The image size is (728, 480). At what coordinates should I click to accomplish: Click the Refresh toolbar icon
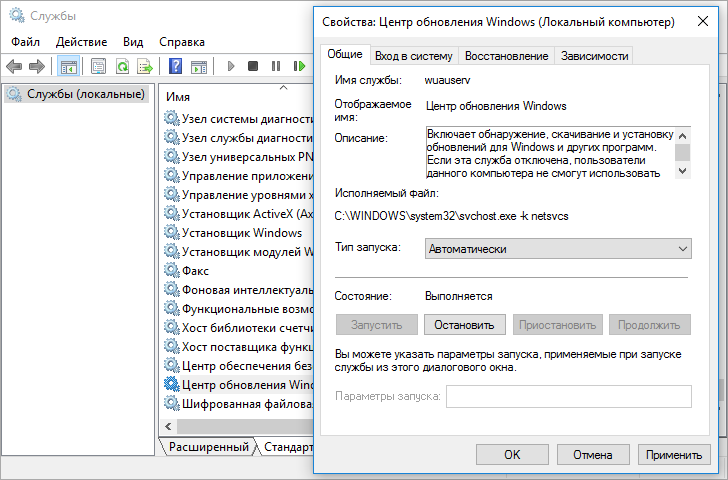point(122,66)
